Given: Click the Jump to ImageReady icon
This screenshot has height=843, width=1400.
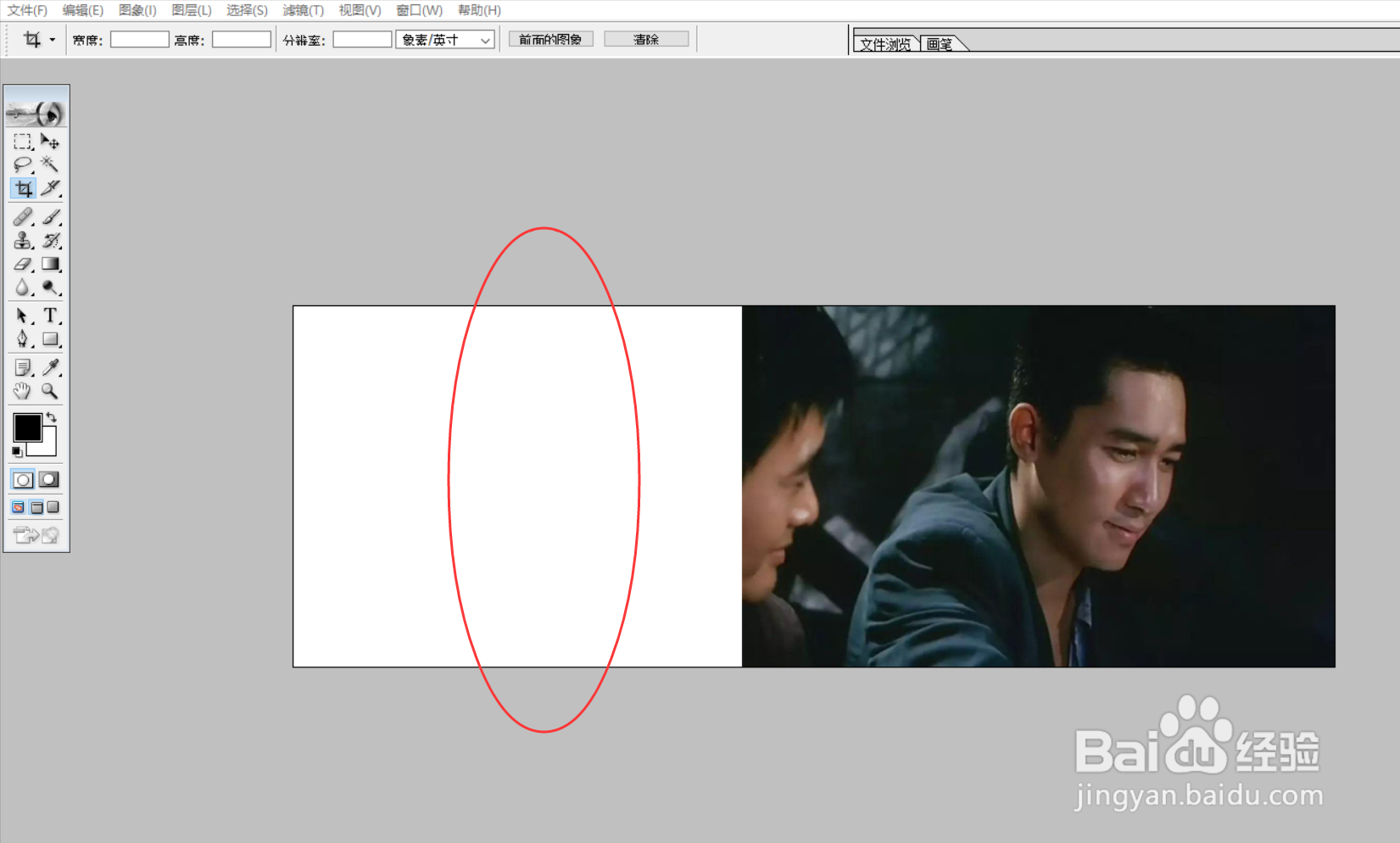Looking at the screenshot, I should (x=36, y=535).
